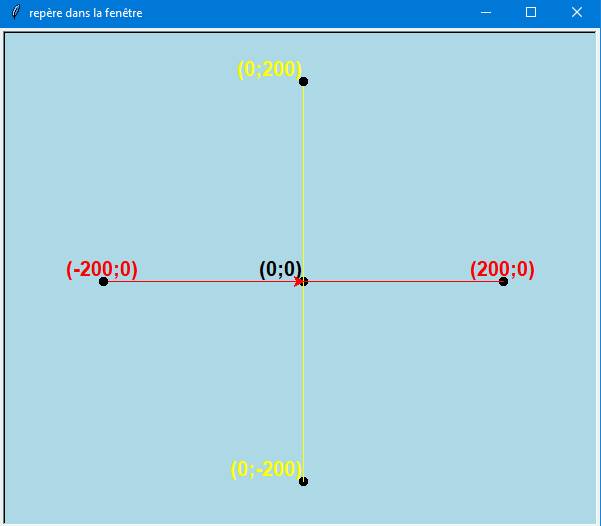Click the black dot at point (200;0)

click(x=503, y=281)
